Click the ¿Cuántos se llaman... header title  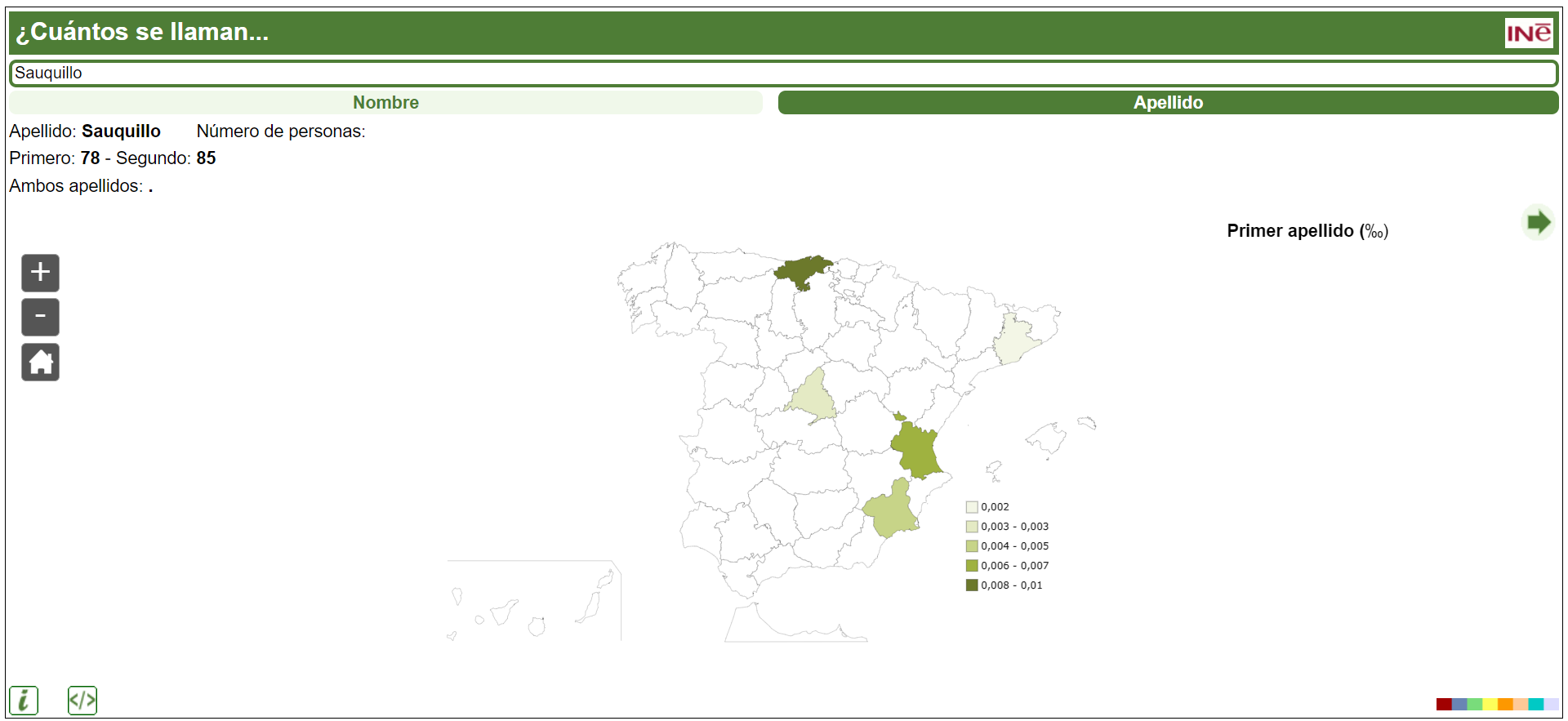(x=142, y=32)
